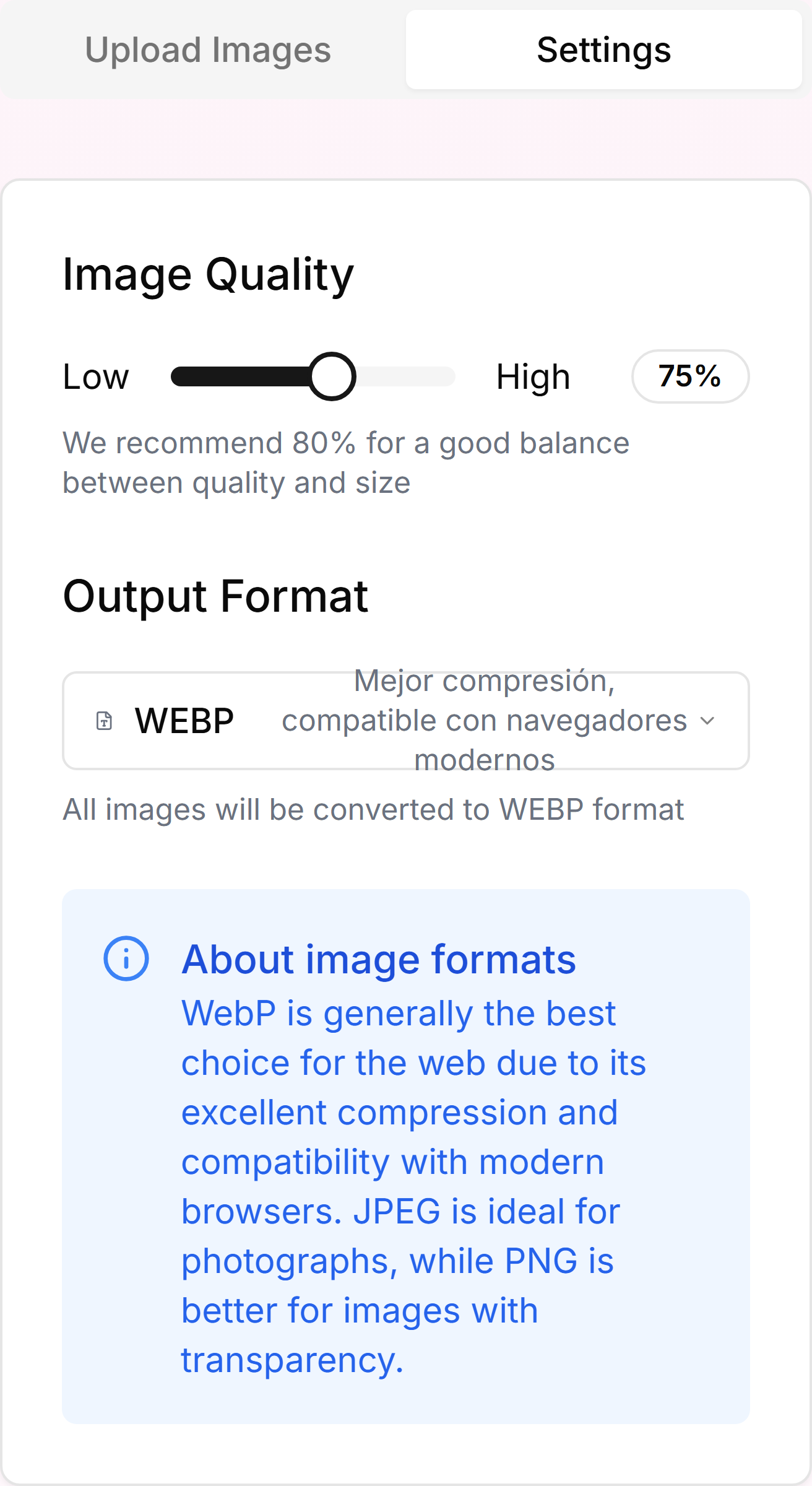
Task: Click the blue info circle icon
Action: (x=126, y=958)
